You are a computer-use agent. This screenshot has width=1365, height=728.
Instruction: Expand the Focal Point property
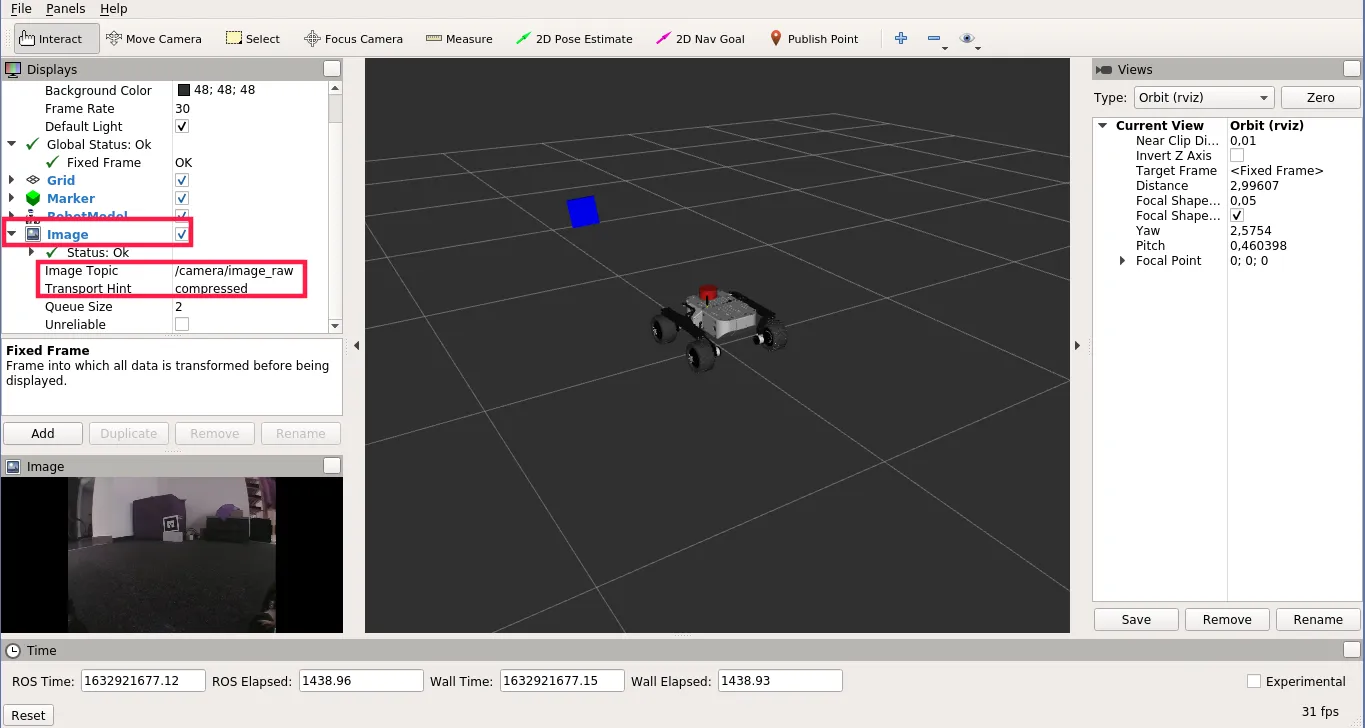tap(1122, 260)
